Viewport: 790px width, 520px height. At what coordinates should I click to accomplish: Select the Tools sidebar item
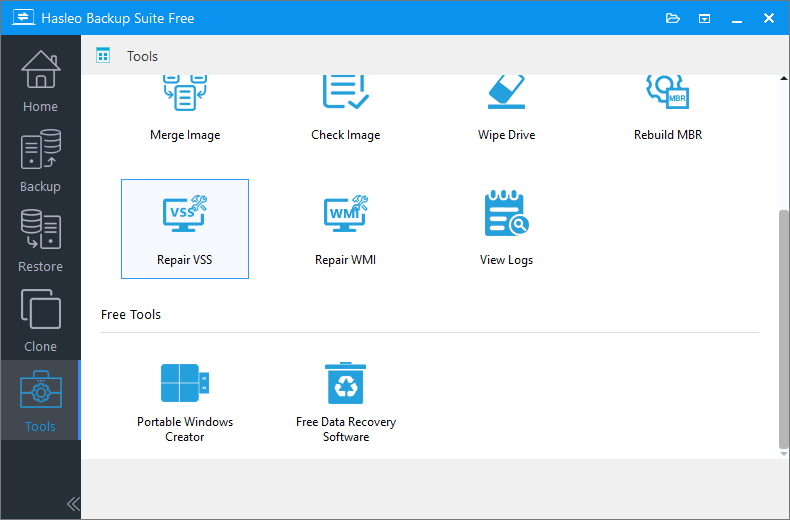[40, 400]
